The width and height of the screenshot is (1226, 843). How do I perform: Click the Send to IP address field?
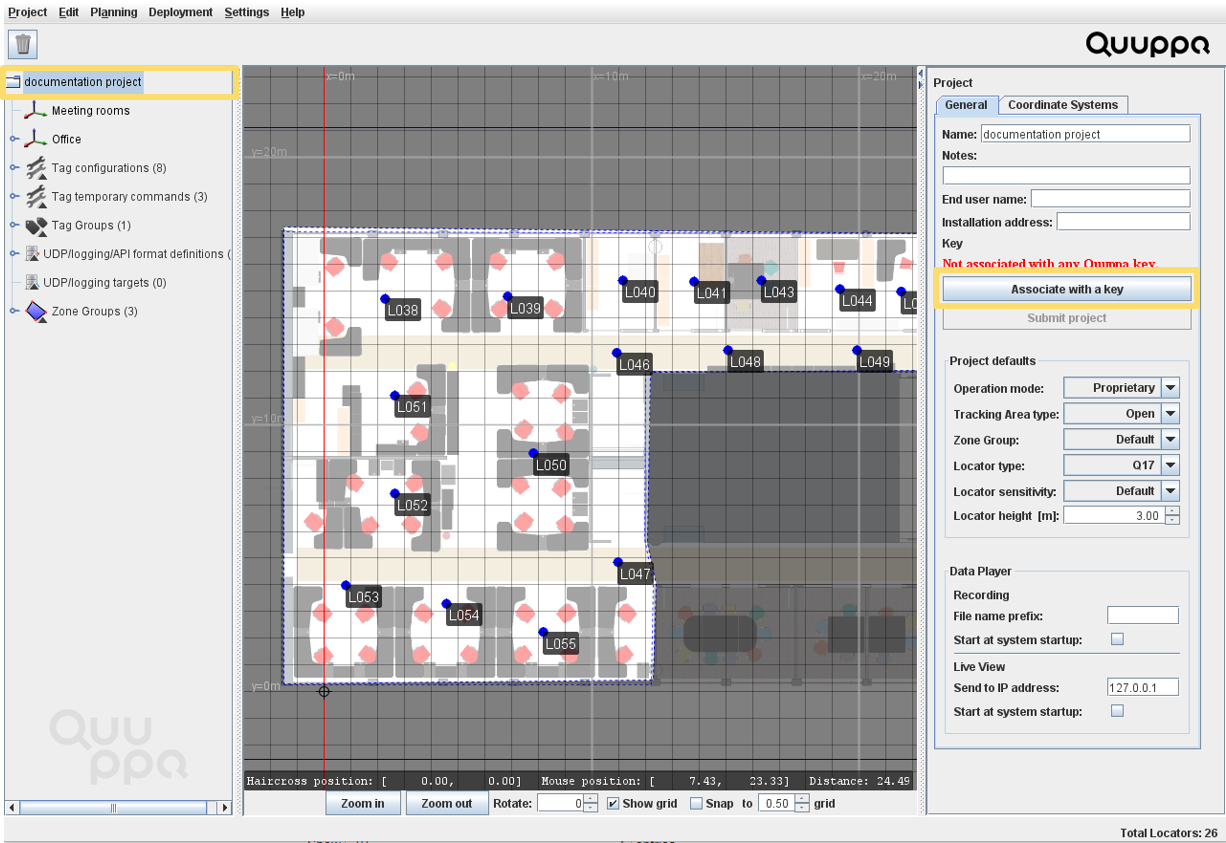click(1143, 688)
